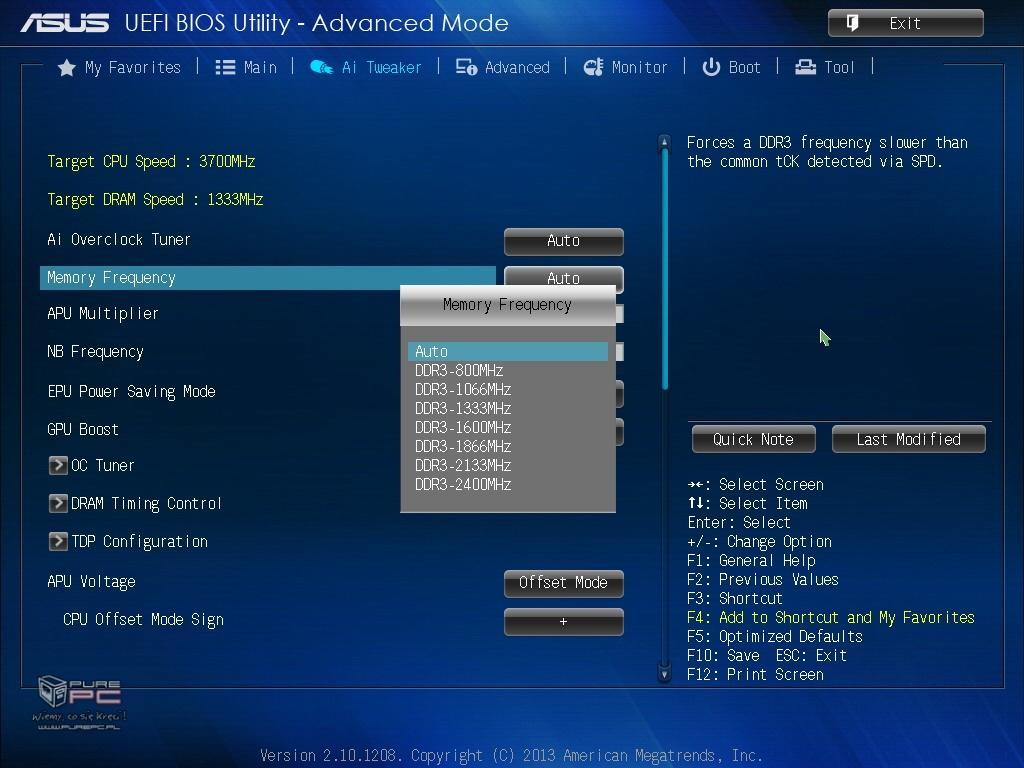Click the Monitor gauge icon

[593, 67]
